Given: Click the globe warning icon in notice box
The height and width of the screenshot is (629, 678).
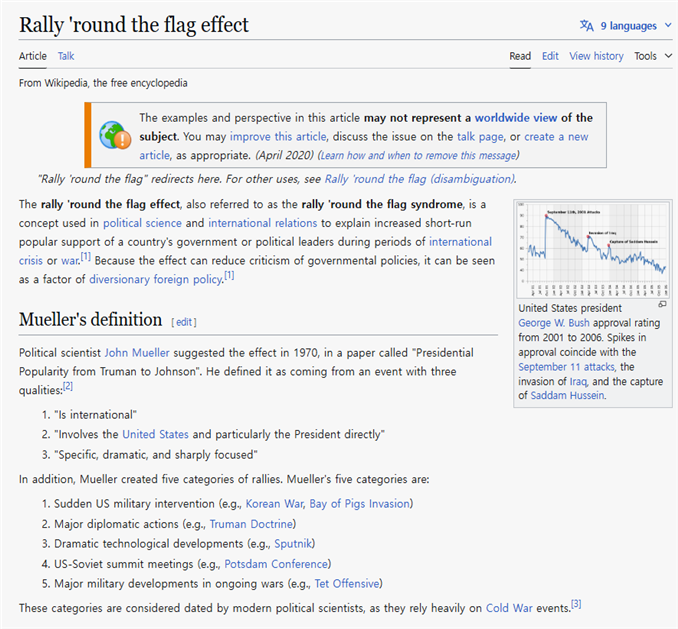Looking at the screenshot, I should click(115, 136).
